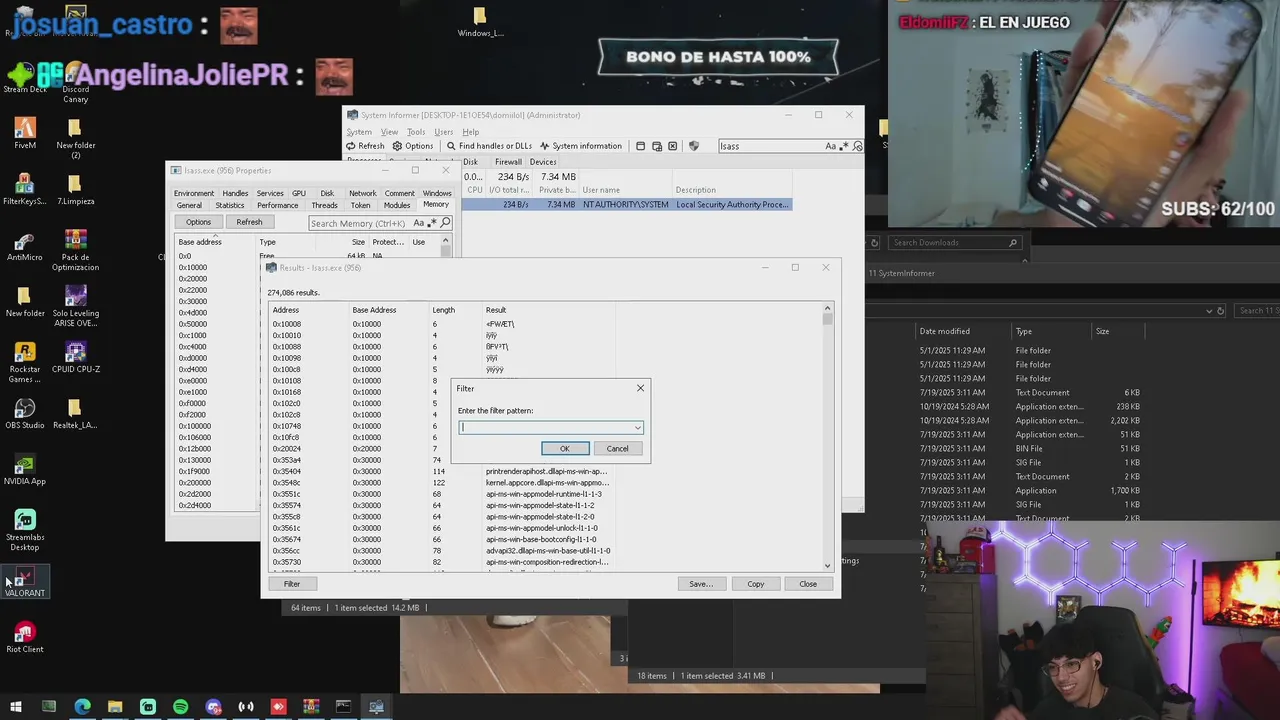Open Options in System Informer toolbar
The height and width of the screenshot is (720, 1280).
click(412, 146)
